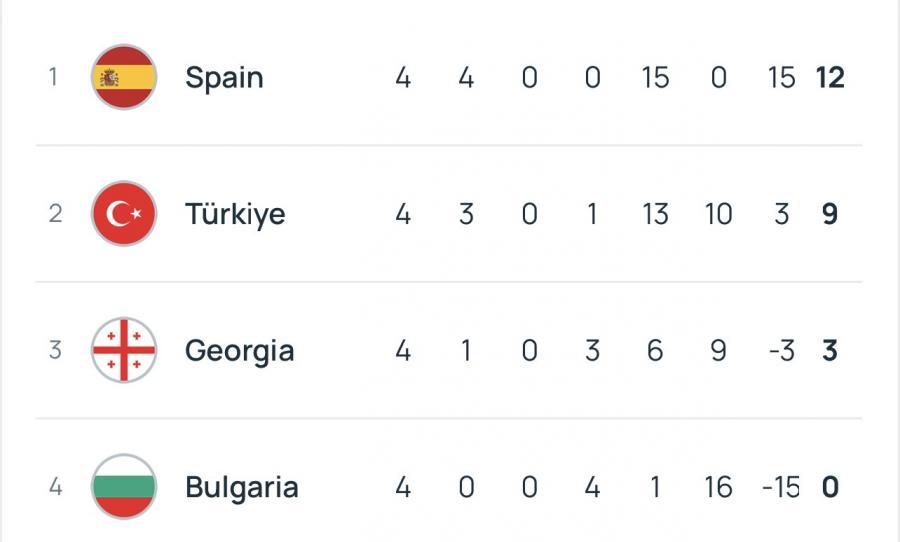Open the Türkiye team name link
The width and height of the screenshot is (900, 542).
[x=235, y=214]
